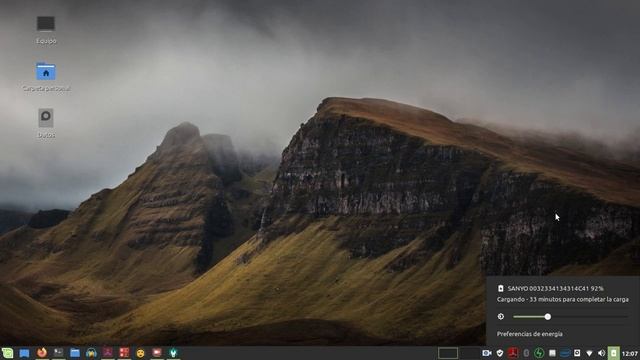The image size is (640, 360).
Task: Click the red PDF tray icon
Action: point(513,353)
